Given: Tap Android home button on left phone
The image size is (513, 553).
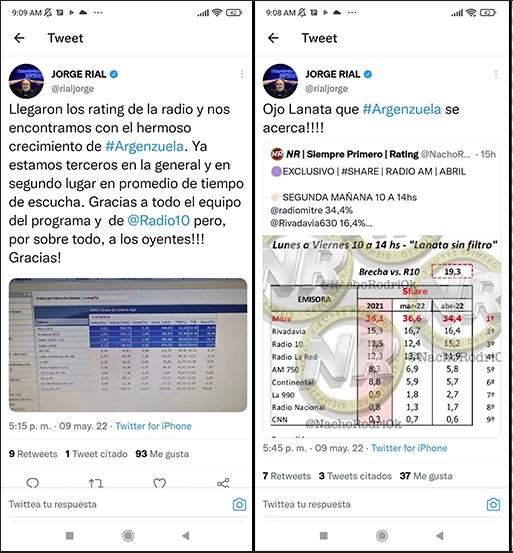Looking at the screenshot, I should tap(128, 536).
